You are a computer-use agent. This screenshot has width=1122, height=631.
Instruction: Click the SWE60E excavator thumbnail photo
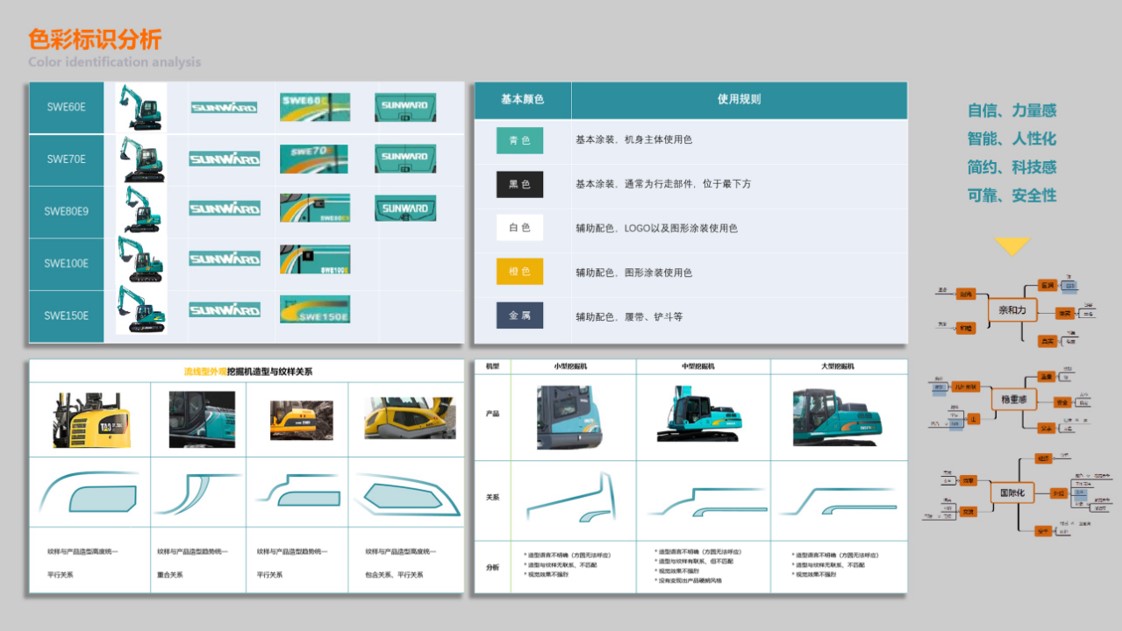coord(143,109)
